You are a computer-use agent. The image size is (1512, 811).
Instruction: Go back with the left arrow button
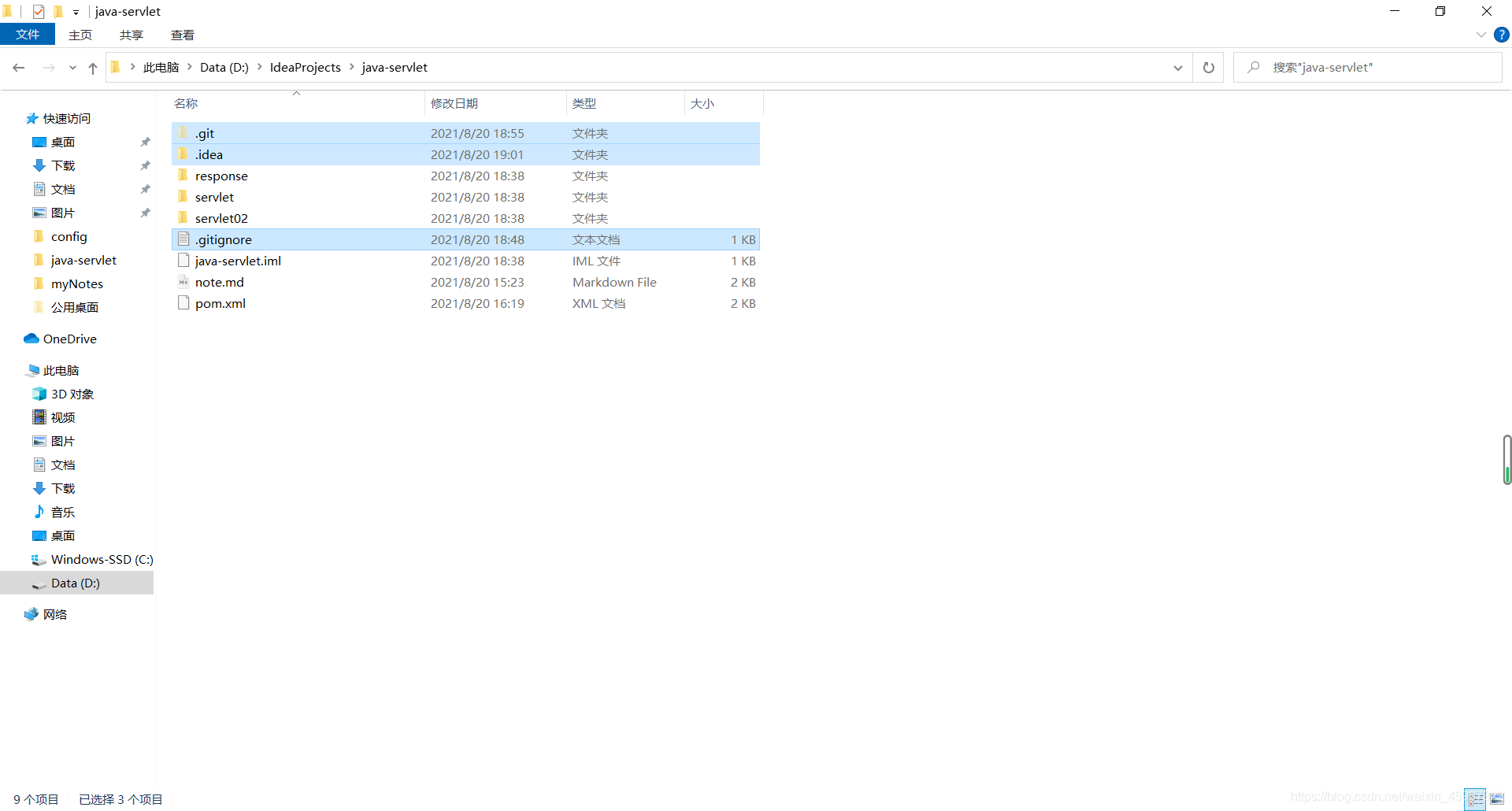pyautogui.click(x=19, y=68)
